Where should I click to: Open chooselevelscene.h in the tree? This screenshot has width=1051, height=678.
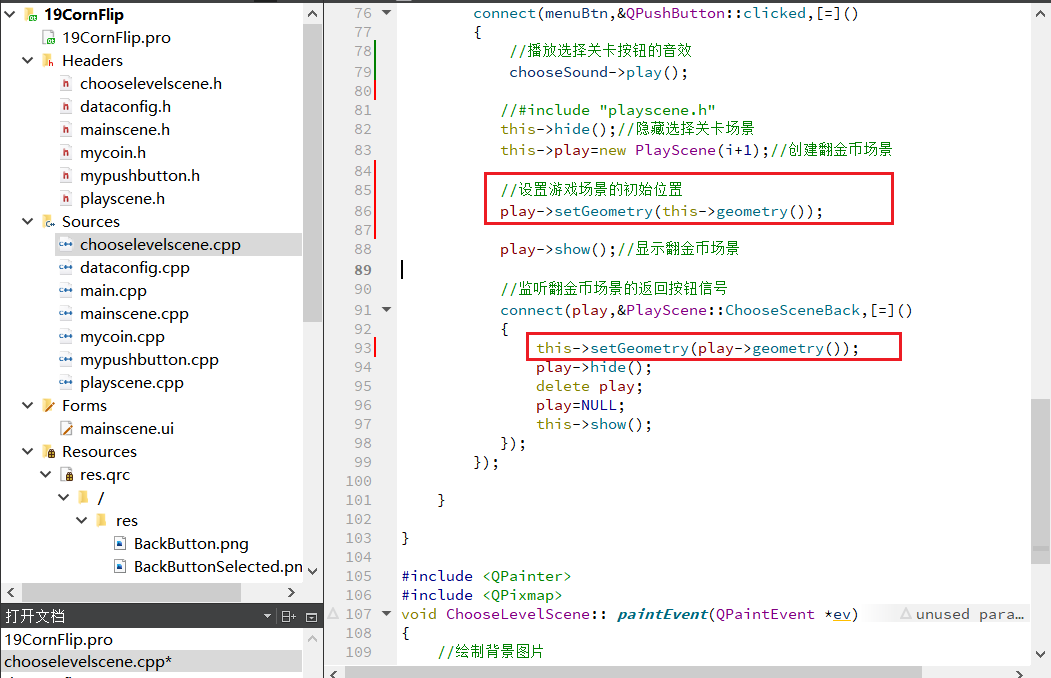151,84
